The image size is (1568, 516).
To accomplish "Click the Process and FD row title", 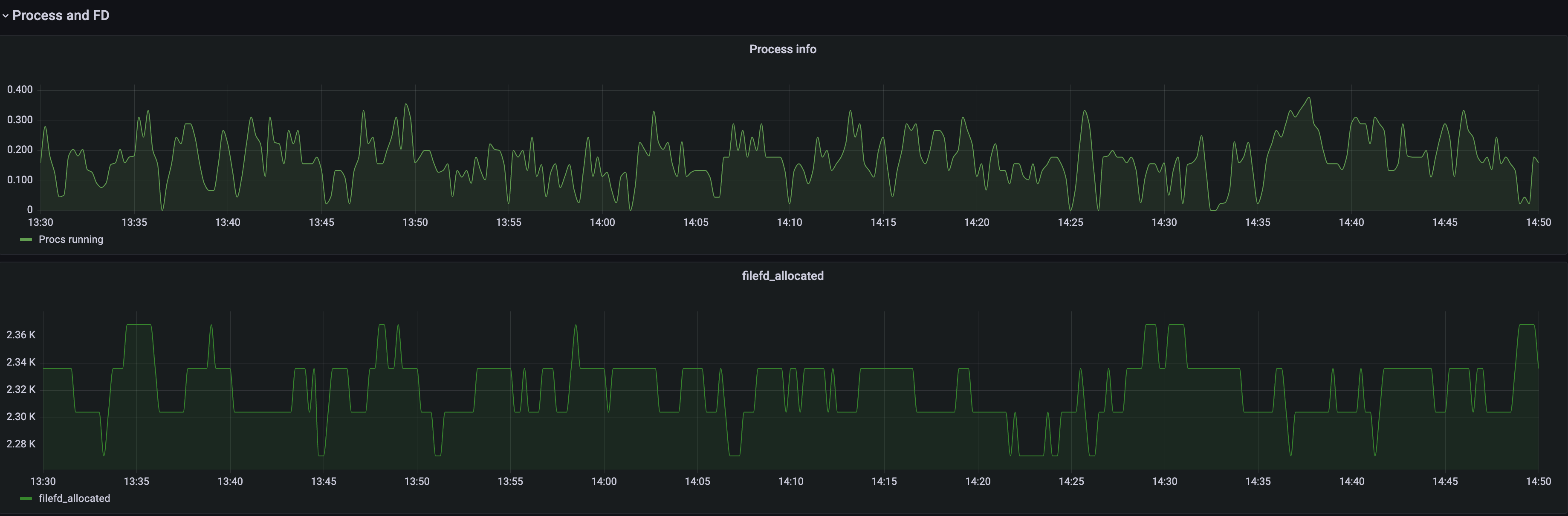I will tap(61, 15).
